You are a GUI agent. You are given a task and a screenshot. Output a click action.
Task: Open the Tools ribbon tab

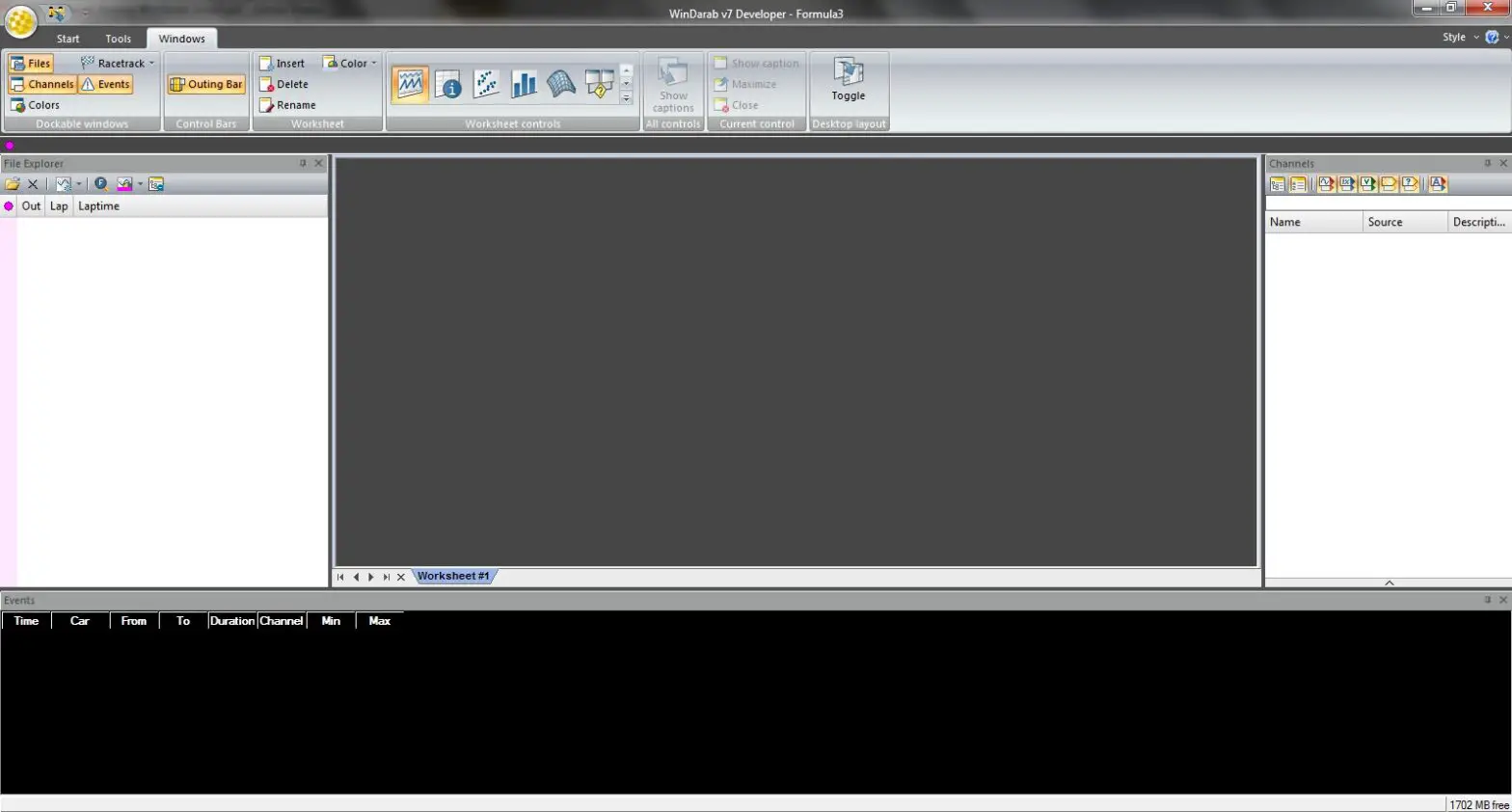(x=119, y=39)
